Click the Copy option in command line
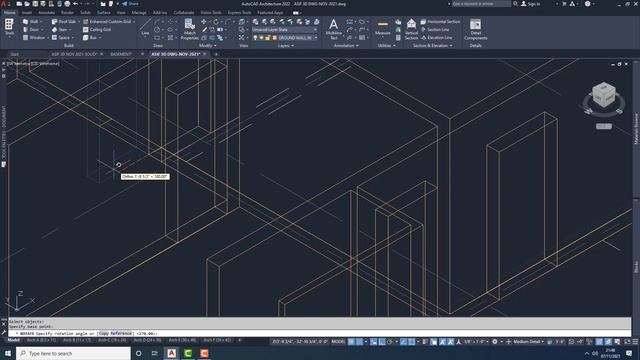Viewport: 640px width, 360px height. (104, 333)
